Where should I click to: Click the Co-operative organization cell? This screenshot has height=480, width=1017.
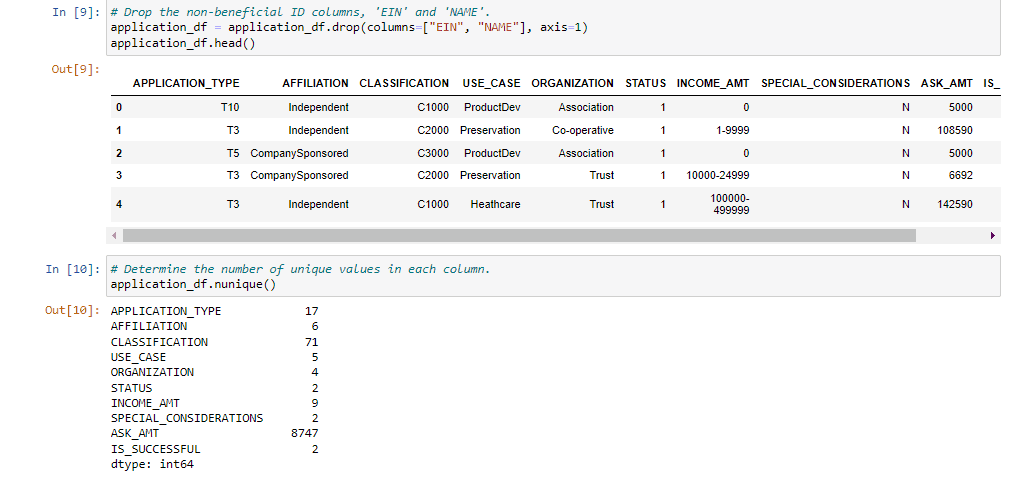(582, 130)
